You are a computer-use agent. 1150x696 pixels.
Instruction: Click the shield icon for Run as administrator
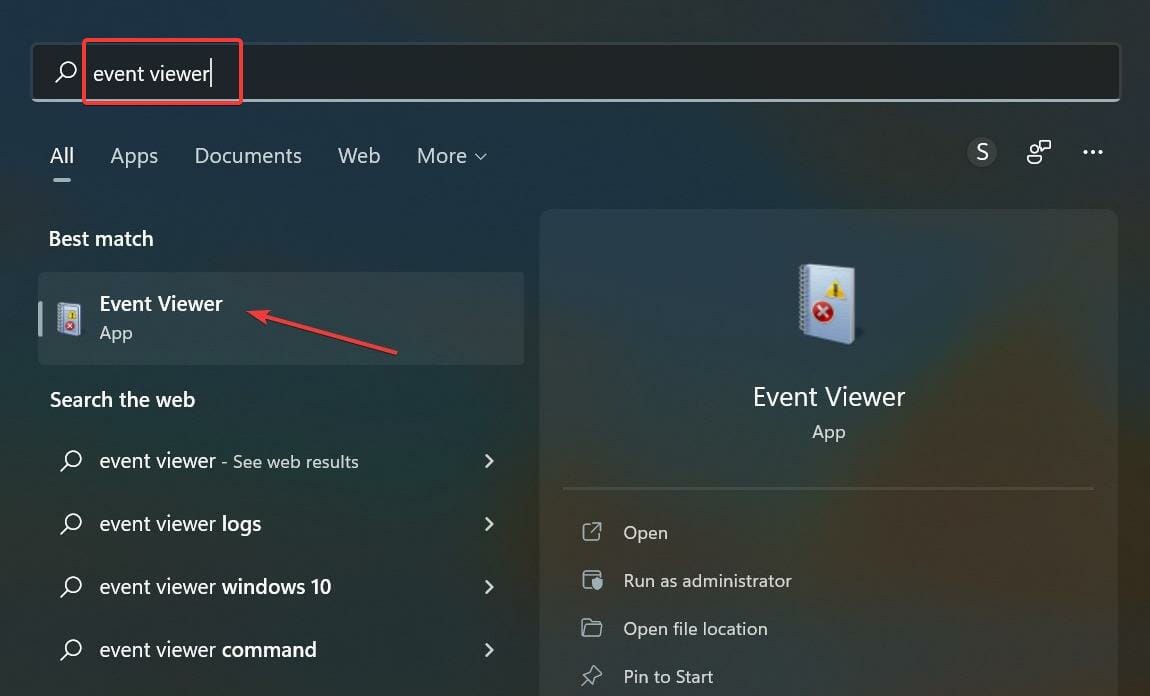click(592, 580)
